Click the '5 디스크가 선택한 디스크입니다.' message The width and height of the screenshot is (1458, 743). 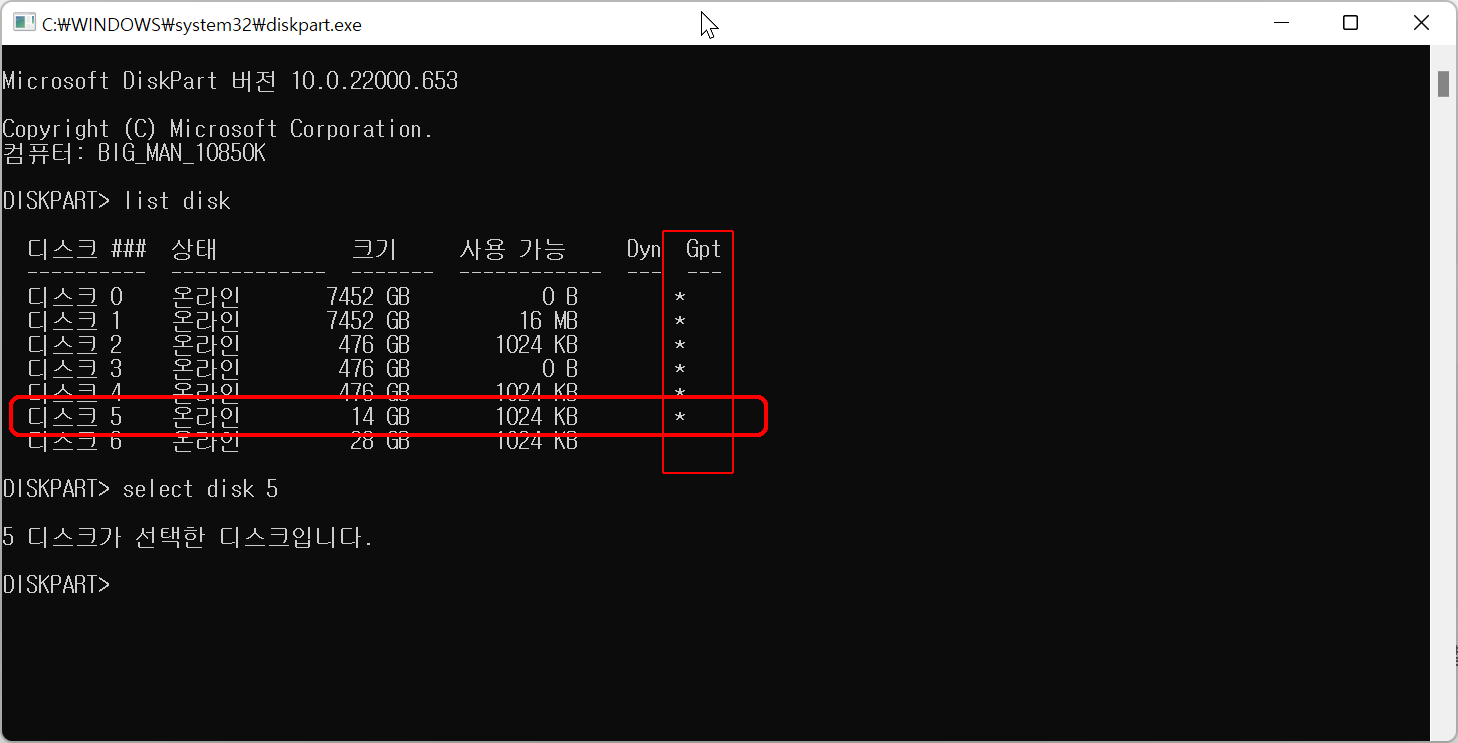[x=187, y=537]
